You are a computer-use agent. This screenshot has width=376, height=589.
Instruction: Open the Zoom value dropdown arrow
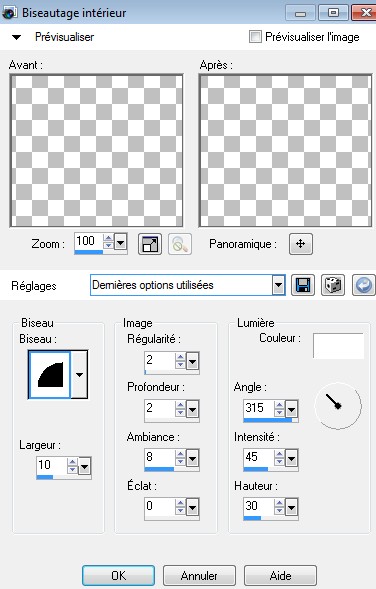[x=121, y=242]
